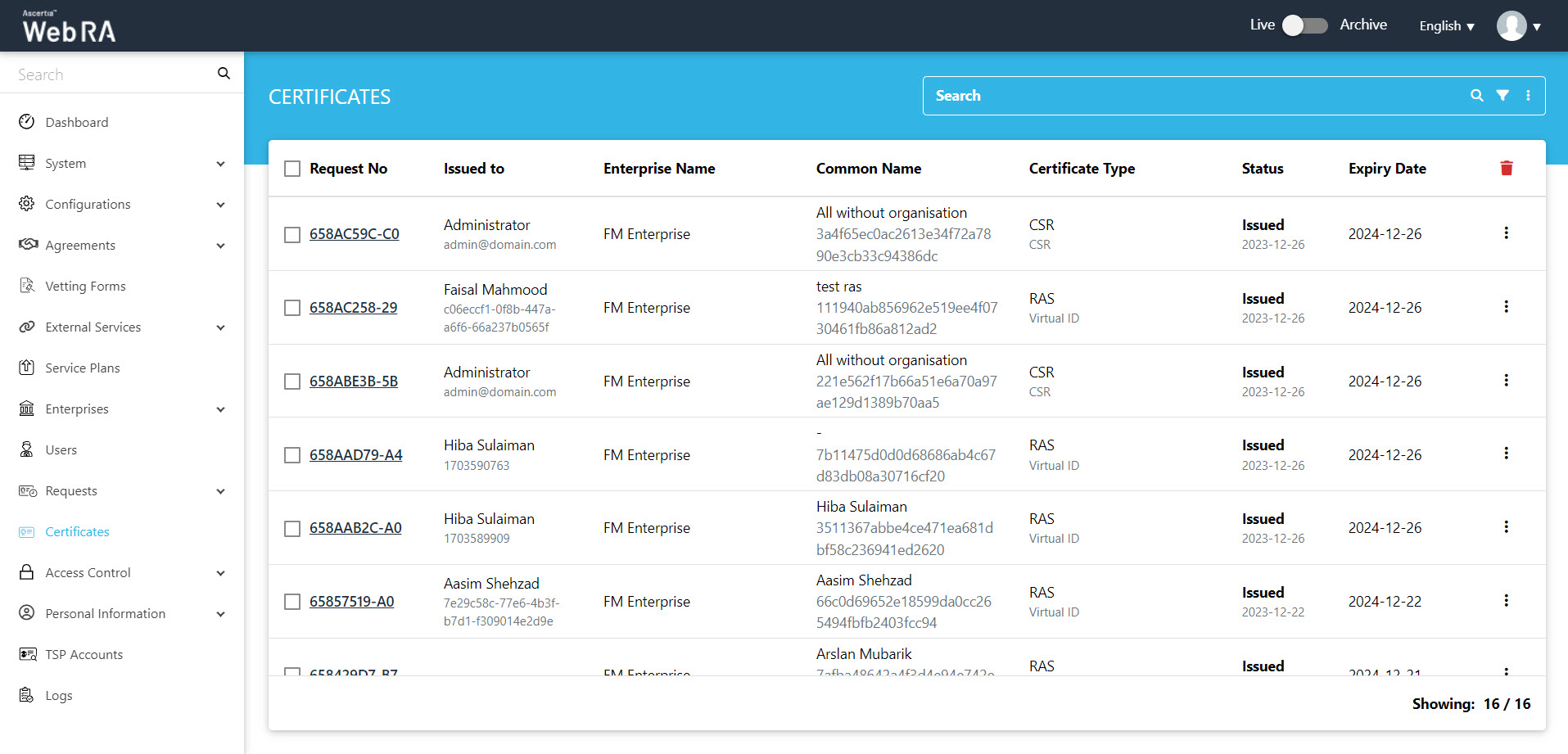Check the select-all checkbox in table header

coord(292,169)
